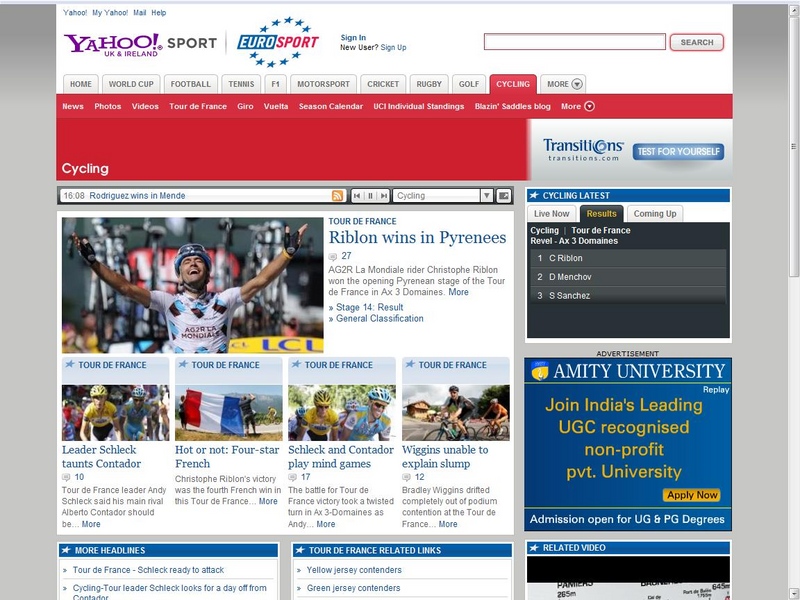The width and height of the screenshot is (800, 600).
Task: Click into the search text field
Action: pos(574,42)
